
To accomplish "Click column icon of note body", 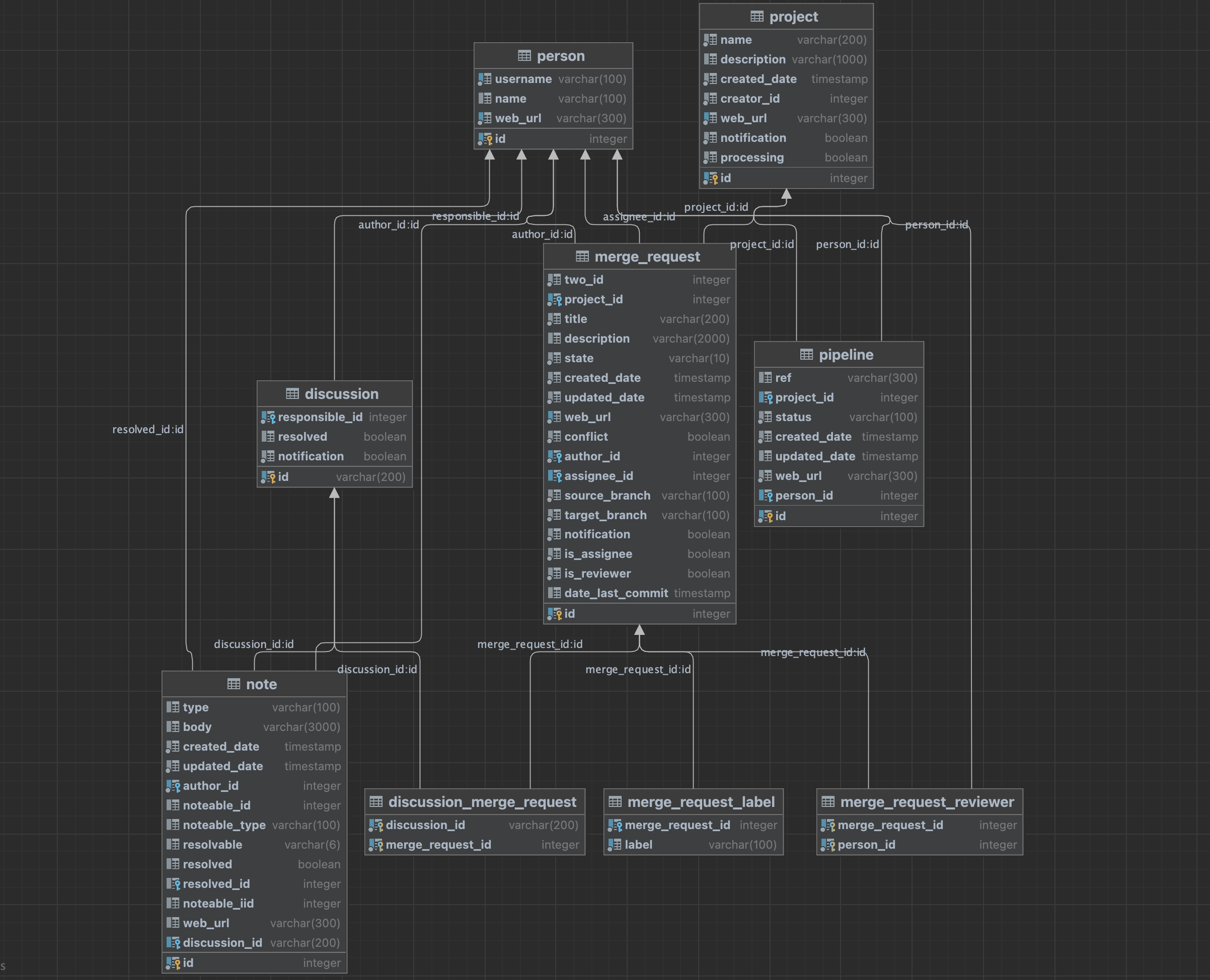I will (x=174, y=727).
